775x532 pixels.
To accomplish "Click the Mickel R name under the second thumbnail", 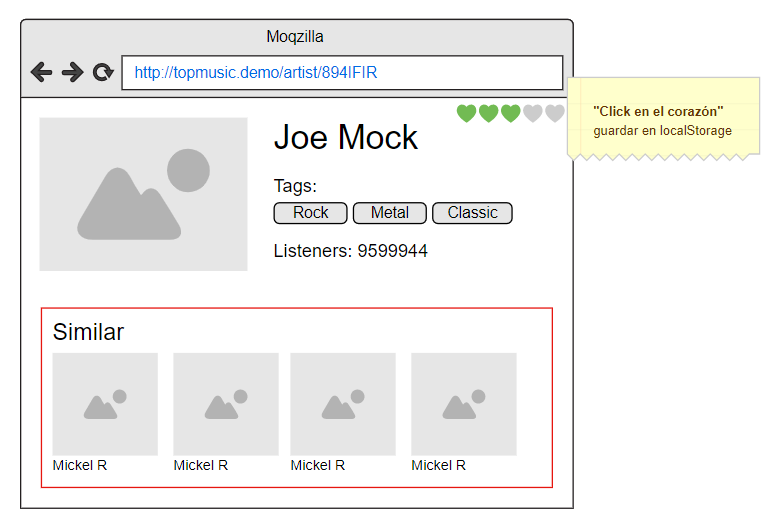I will (x=201, y=465).
